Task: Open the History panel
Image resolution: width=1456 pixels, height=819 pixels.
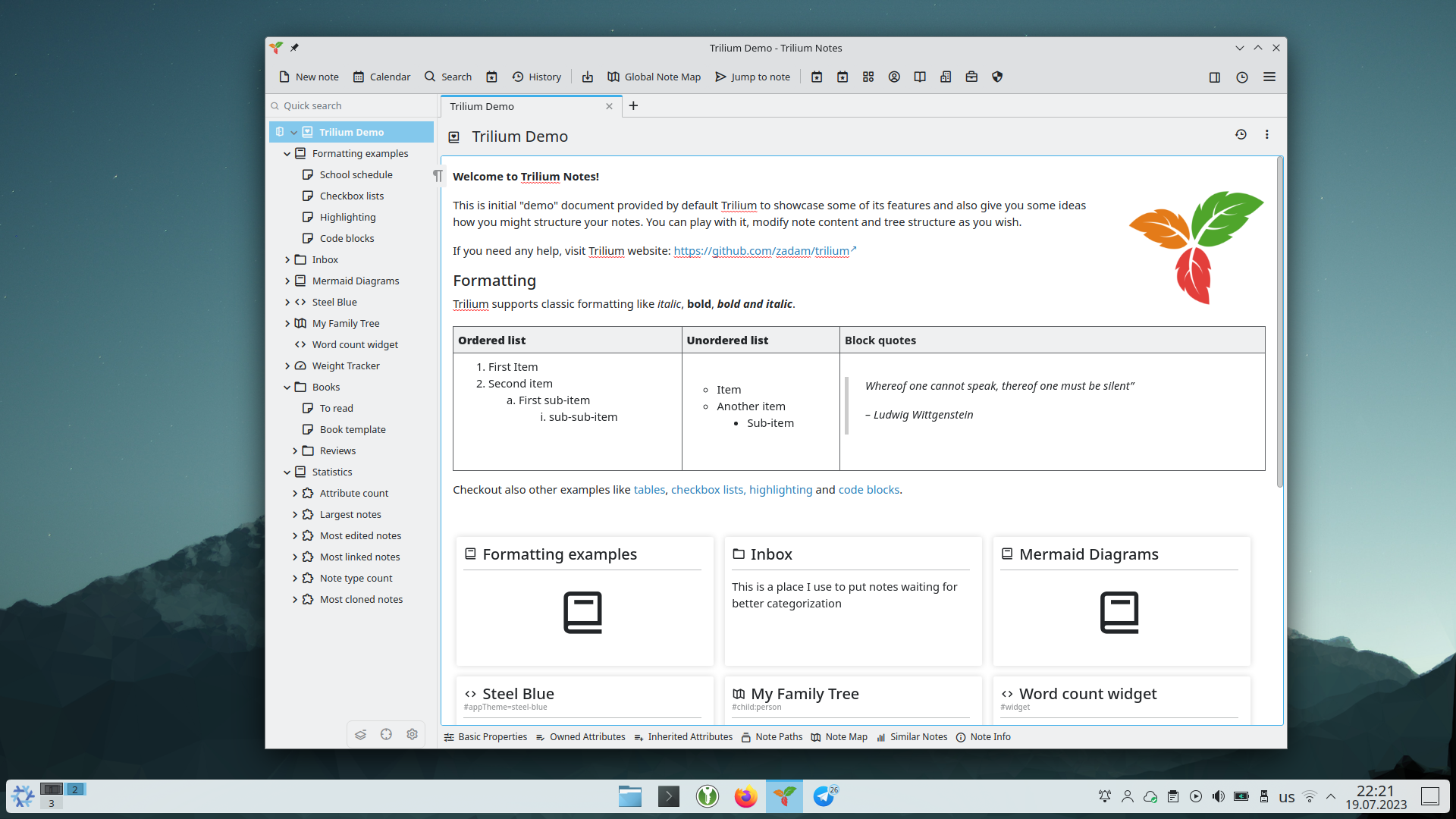Action: (537, 76)
